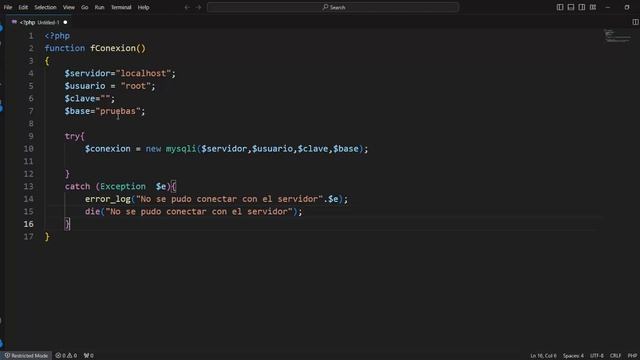Image resolution: width=640 pixels, height=360 pixels.
Task: Click the $clave variable on line 6
Action: point(80,99)
